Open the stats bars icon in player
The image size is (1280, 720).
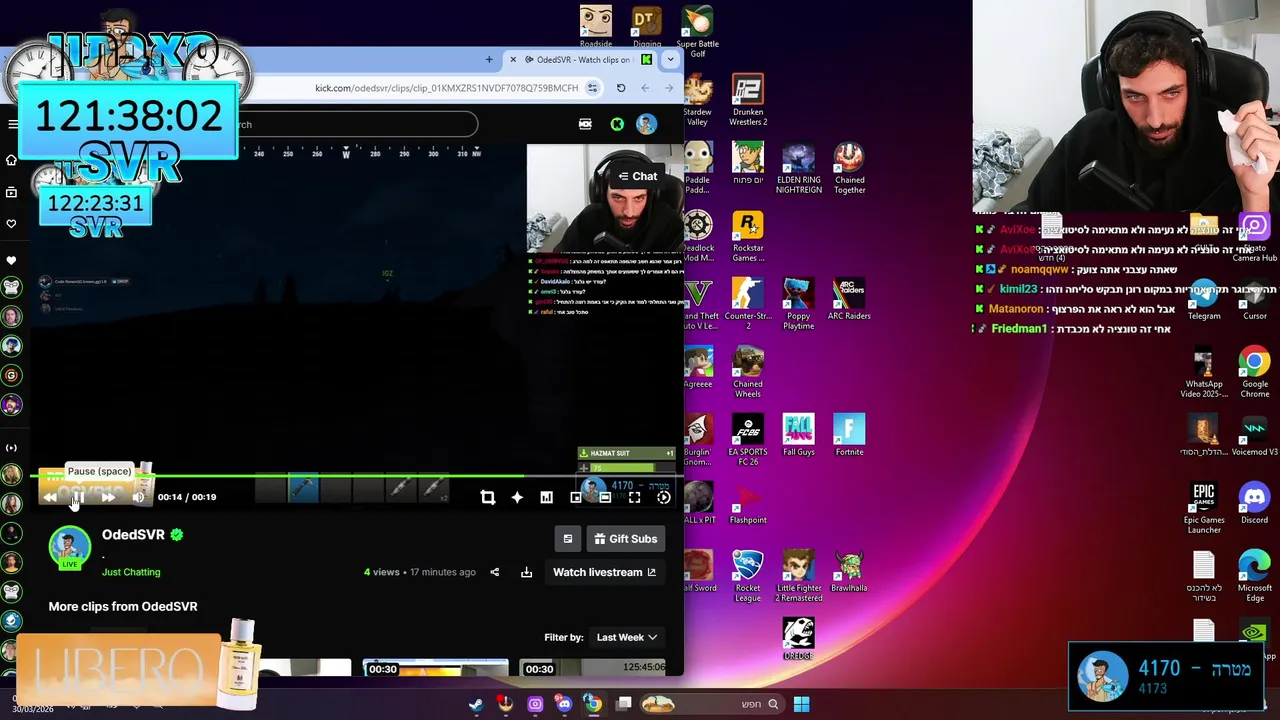coord(546,497)
